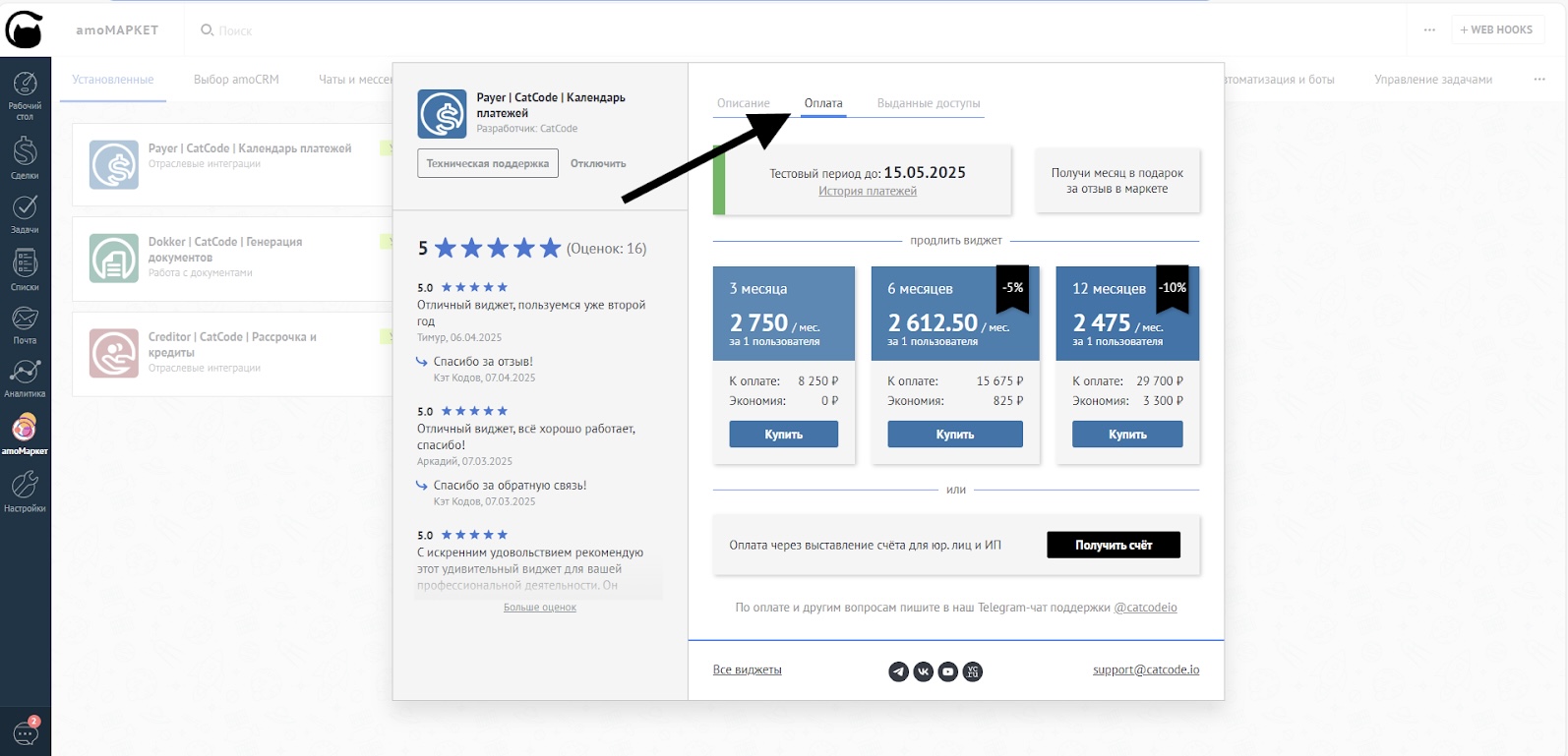Click Получи месяц в подарок card
The height and width of the screenshot is (756, 1568).
(x=1117, y=181)
